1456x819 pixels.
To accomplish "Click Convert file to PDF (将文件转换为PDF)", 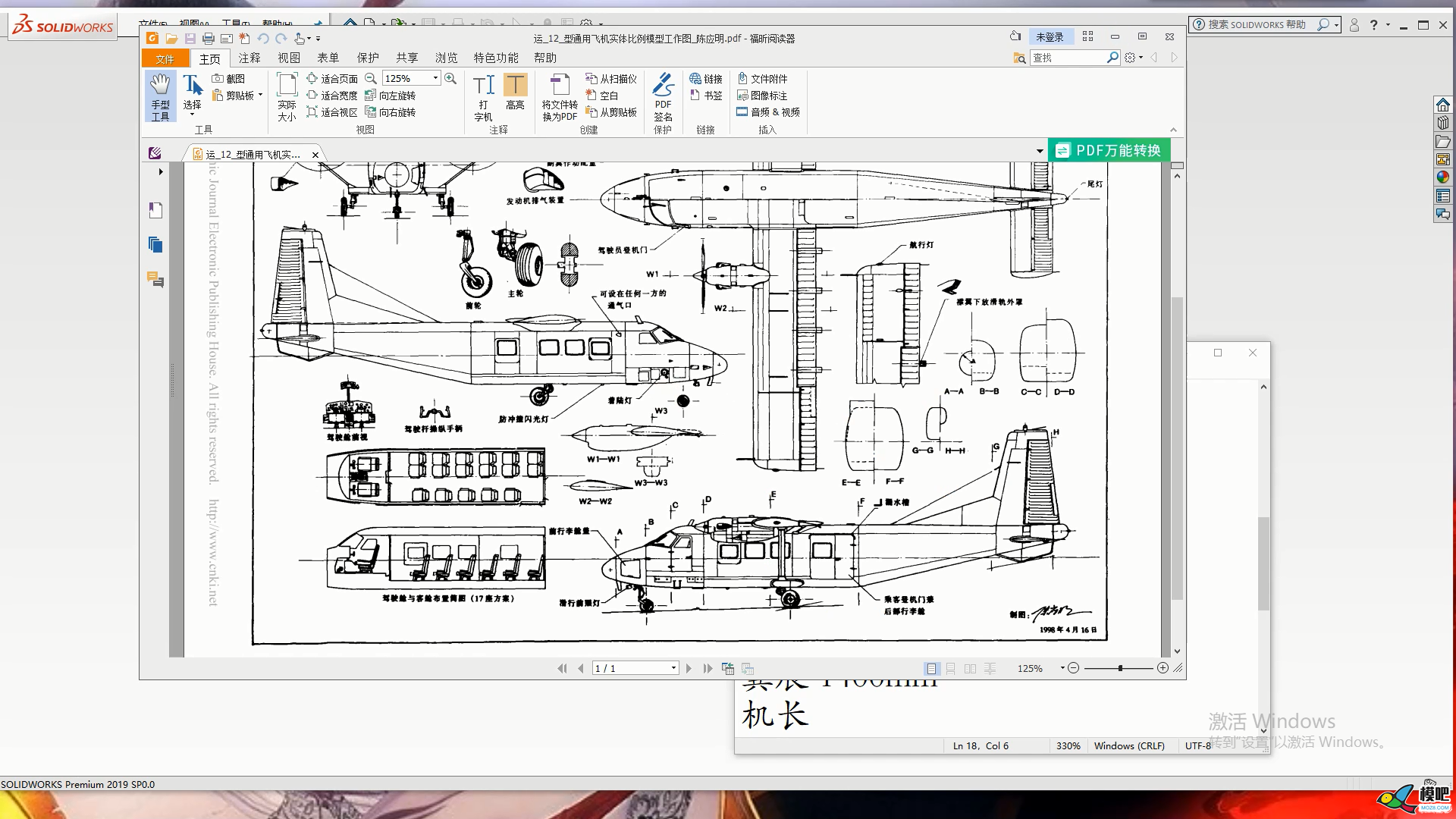I will pos(560,97).
